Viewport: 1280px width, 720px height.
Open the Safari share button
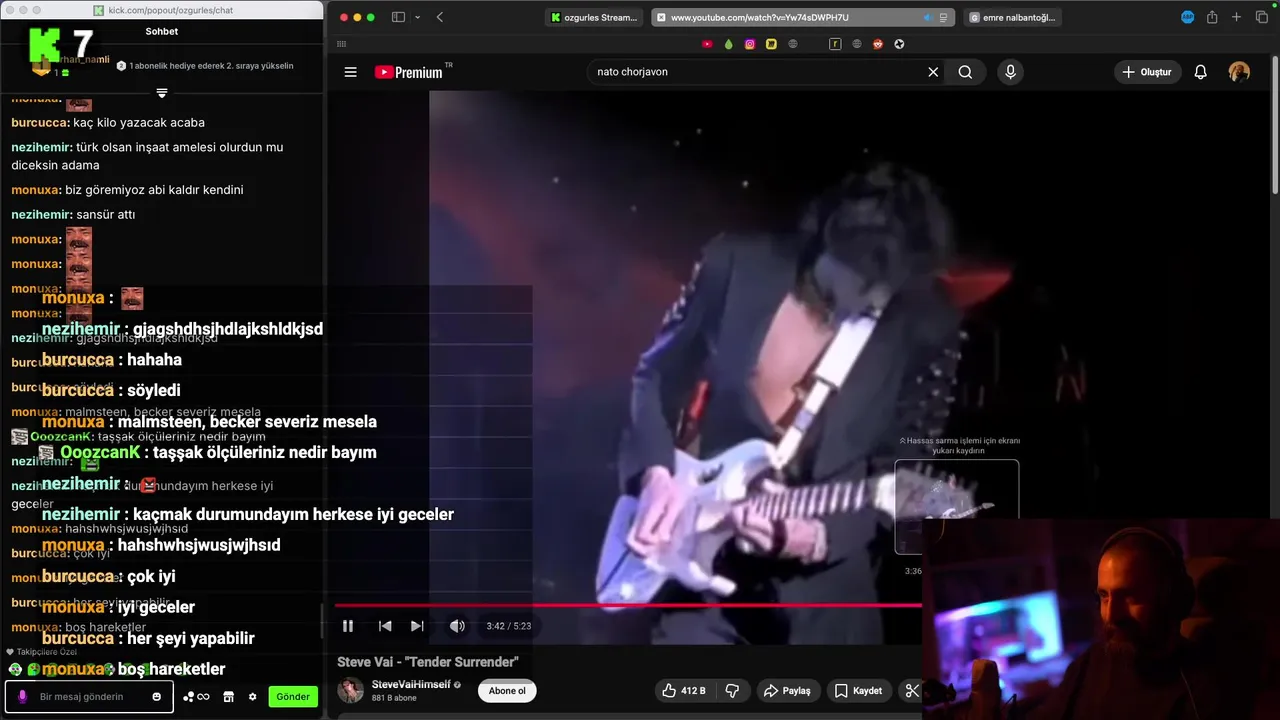[1212, 17]
